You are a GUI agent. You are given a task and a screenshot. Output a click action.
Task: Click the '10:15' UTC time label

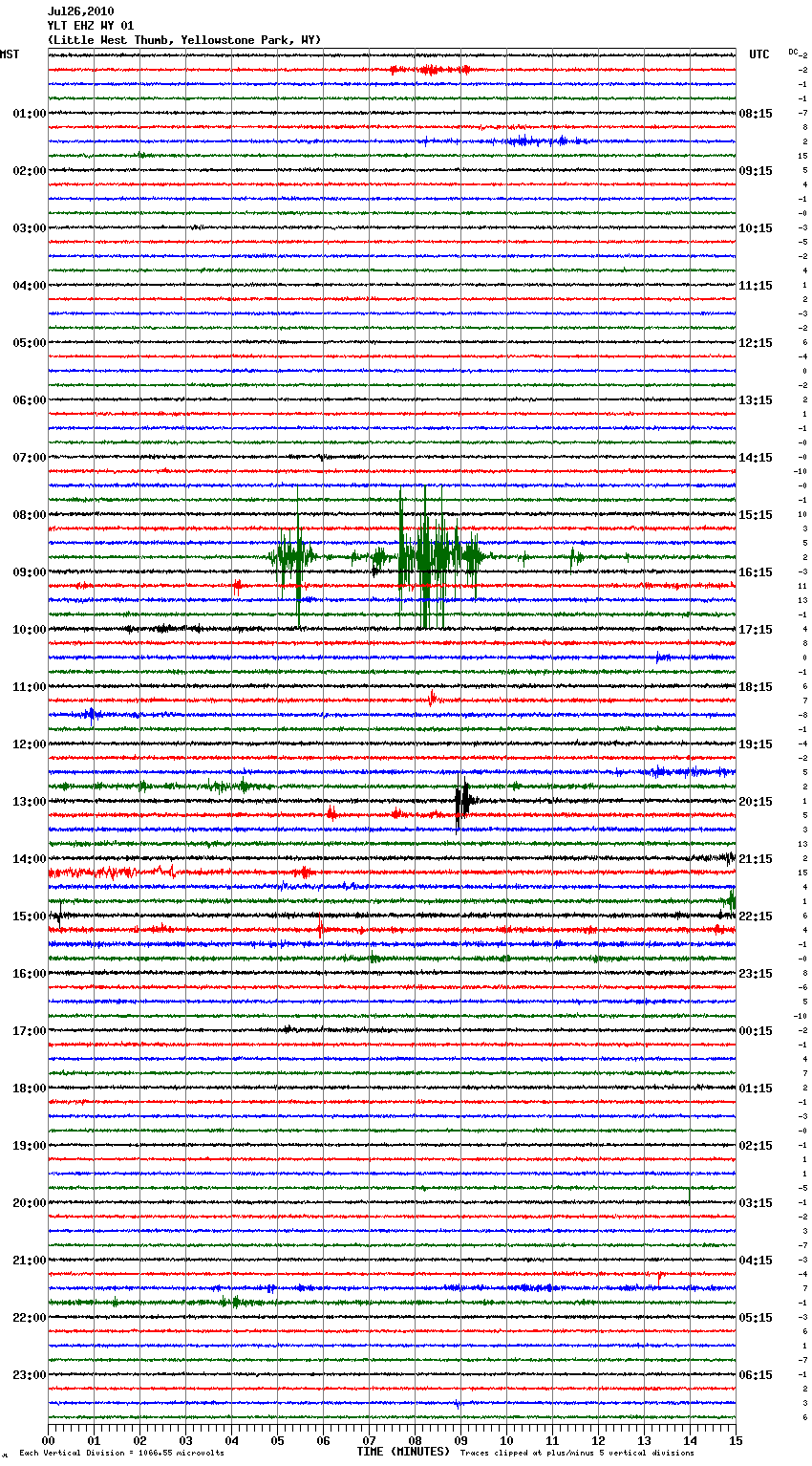pos(756,228)
